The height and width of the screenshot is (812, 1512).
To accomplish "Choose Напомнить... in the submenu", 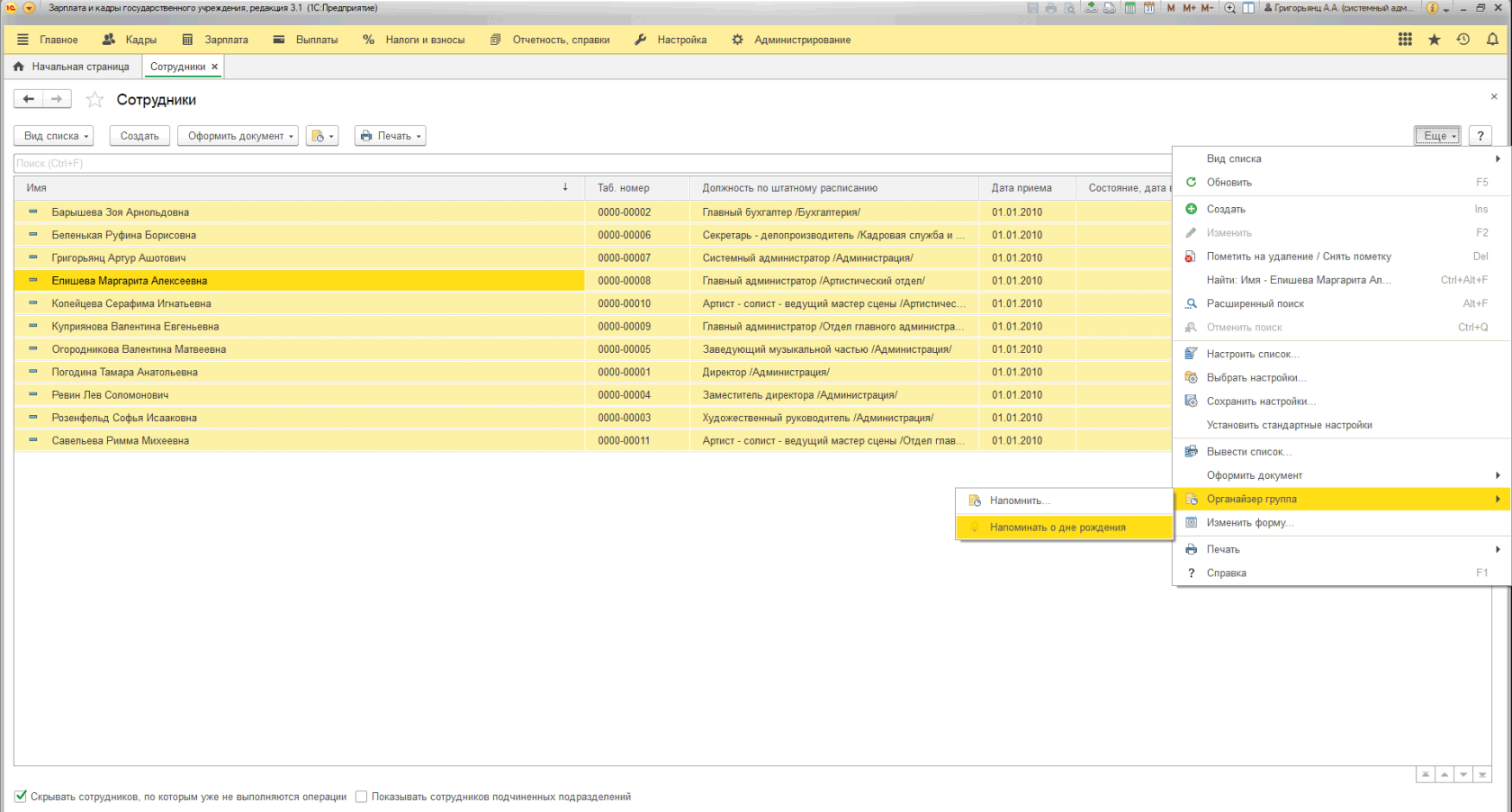I will click(x=1065, y=501).
